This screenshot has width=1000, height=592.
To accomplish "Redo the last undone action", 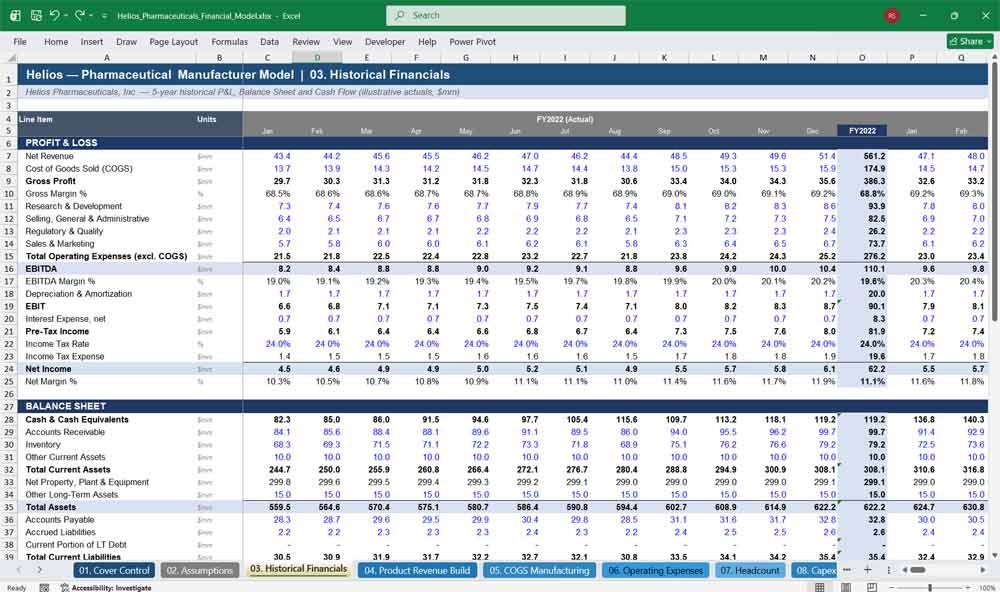I will (x=80, y=15).
